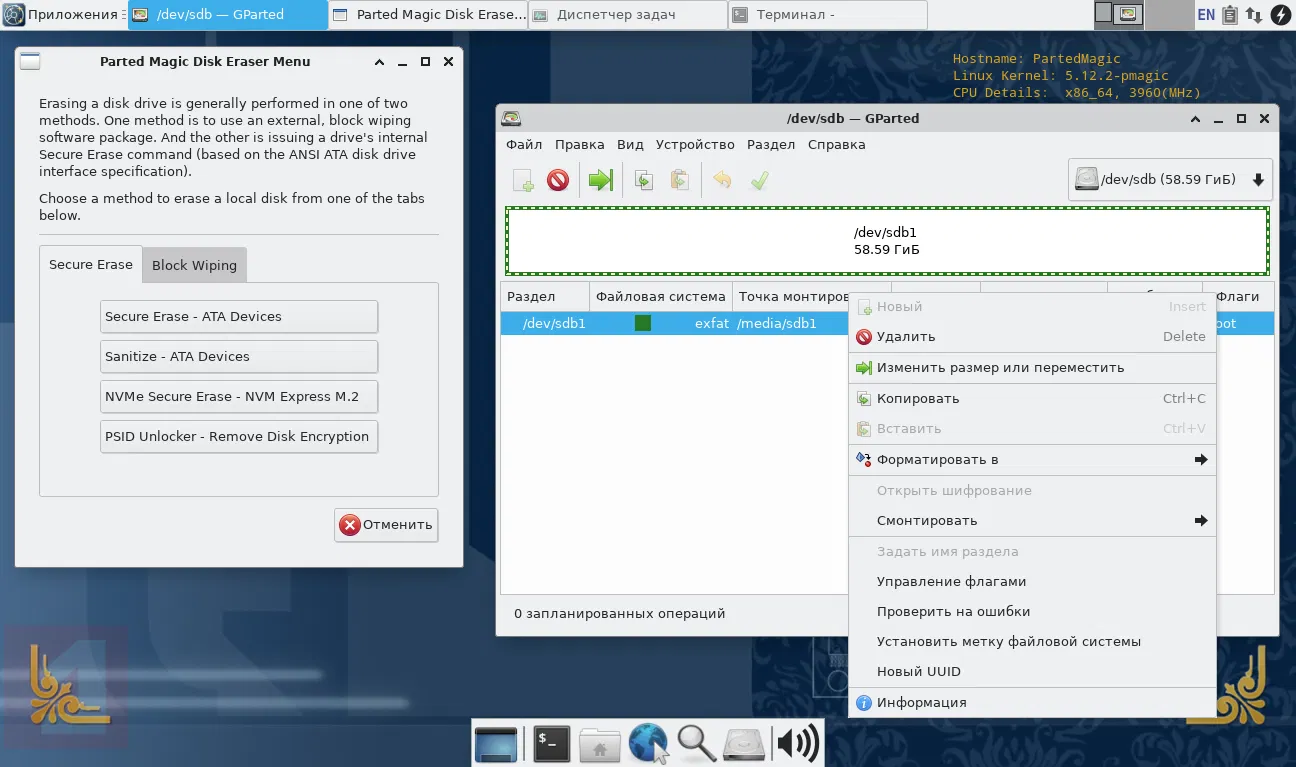This screenshot has height=767, width=1296.
Task: Click the Disk Eraser window menu icon
Action: pos(30,61)
